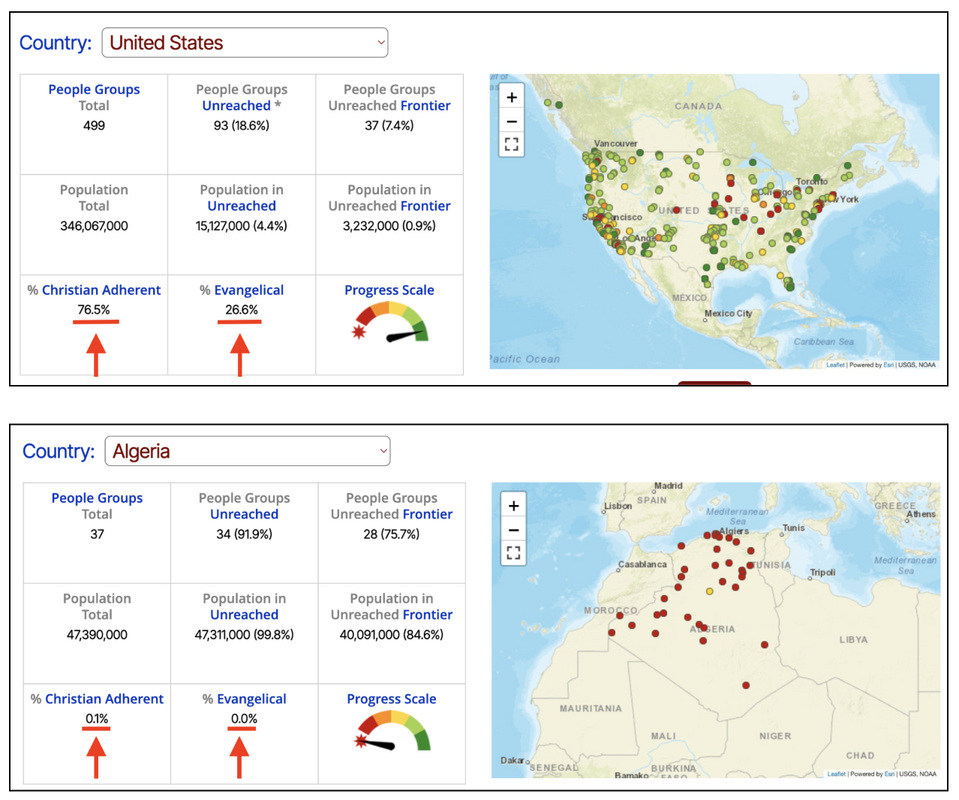The width and height of the screenshot is (959, 800).
Task: Click the Algeria progress scale gauge
Action: pyautogui.click(x=393, y=731)
